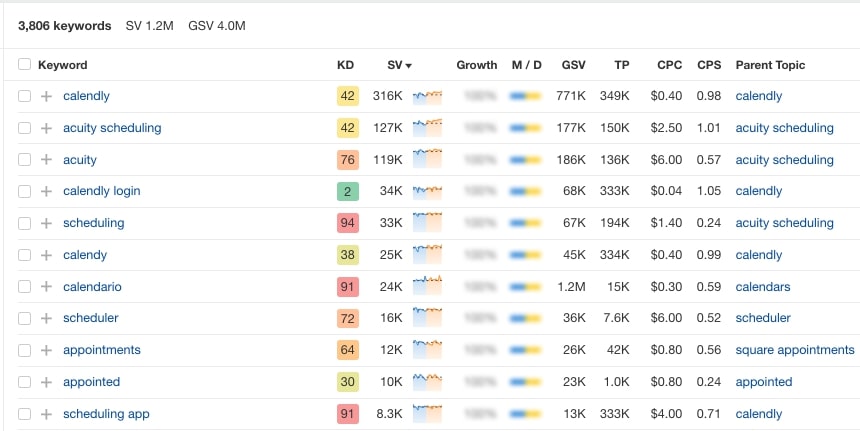This screenshot has width=860, height=431.
Task: Click the red KD 94 badge
Action: (347, 223)
